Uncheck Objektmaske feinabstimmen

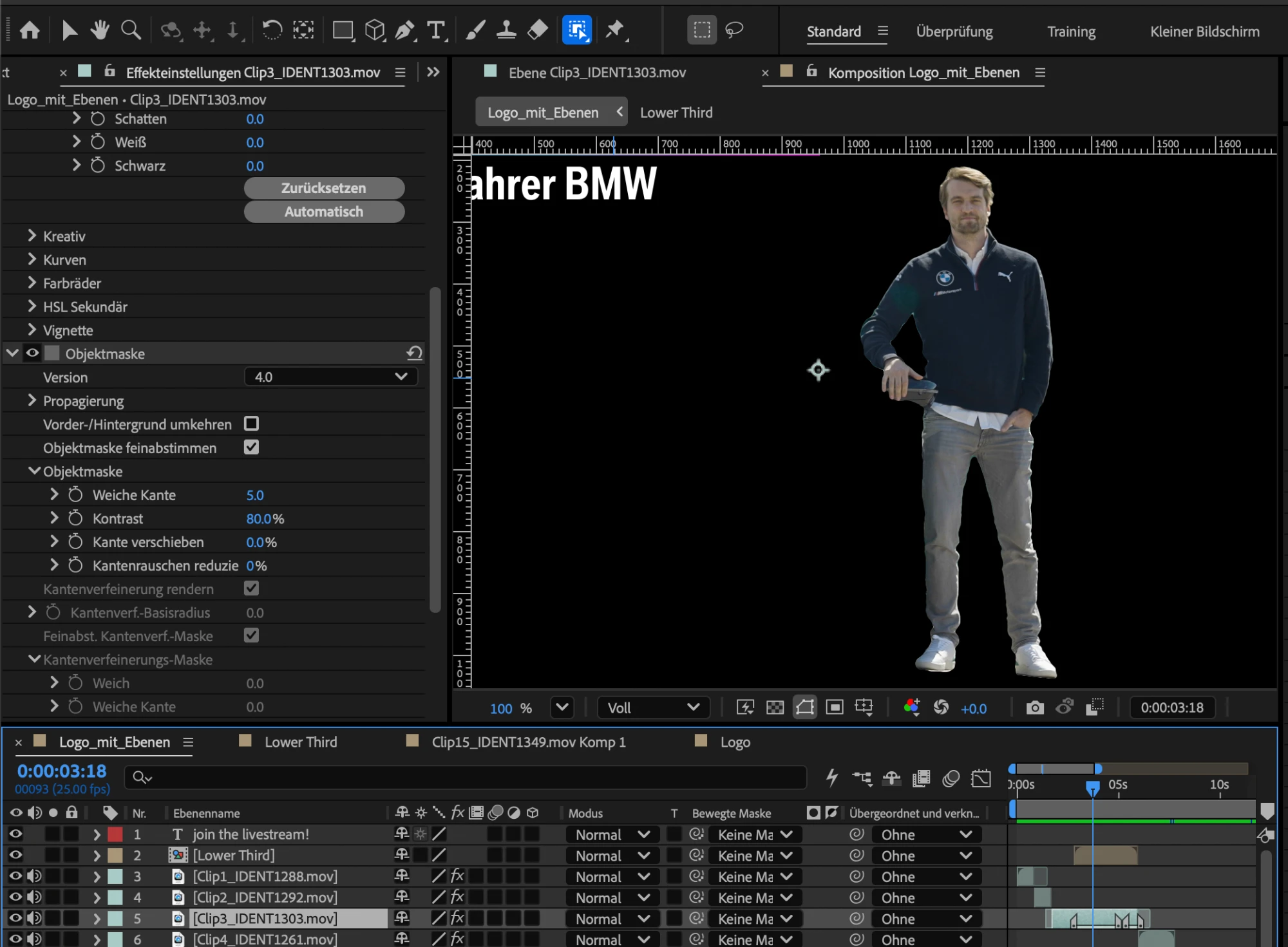point(251,447)
